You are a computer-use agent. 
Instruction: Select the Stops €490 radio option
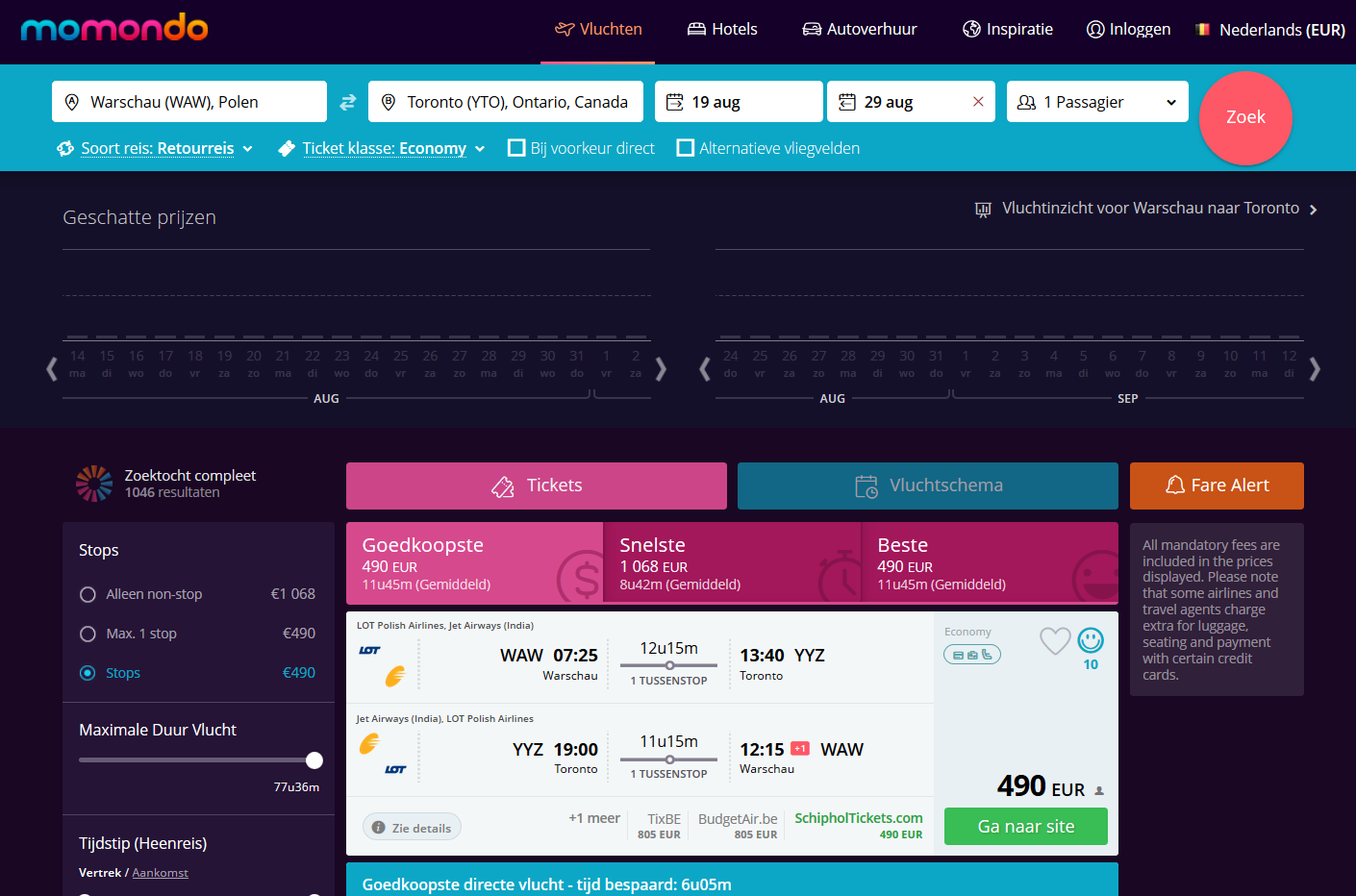[88, 673]
